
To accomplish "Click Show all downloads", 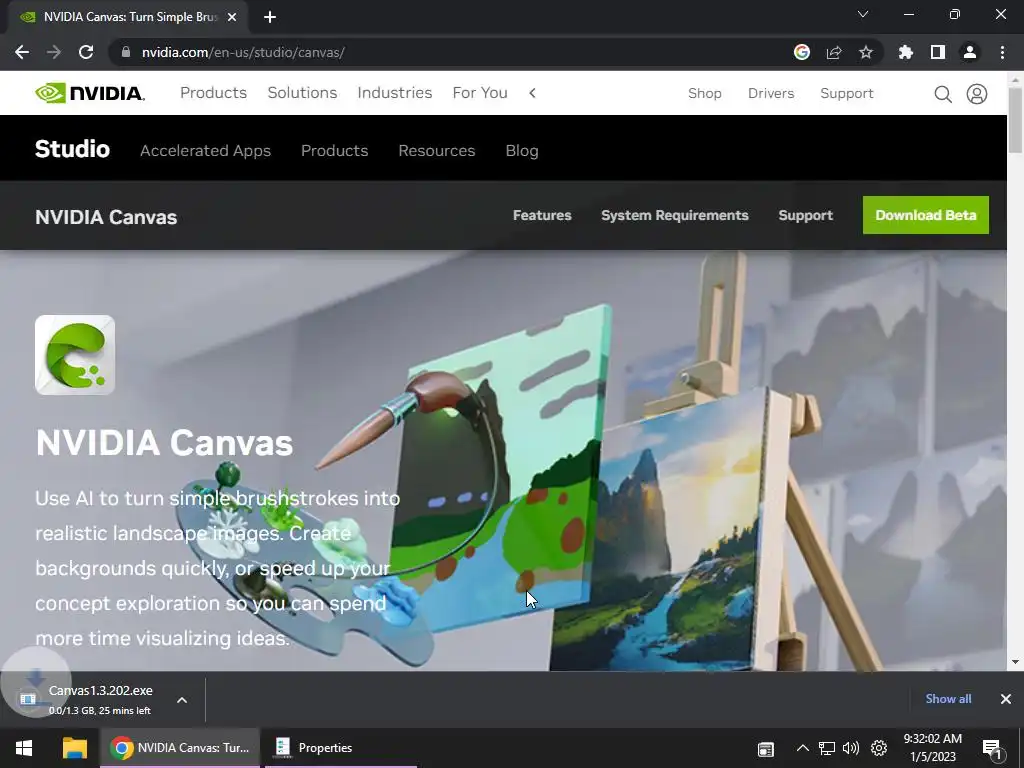I will 948,699.
